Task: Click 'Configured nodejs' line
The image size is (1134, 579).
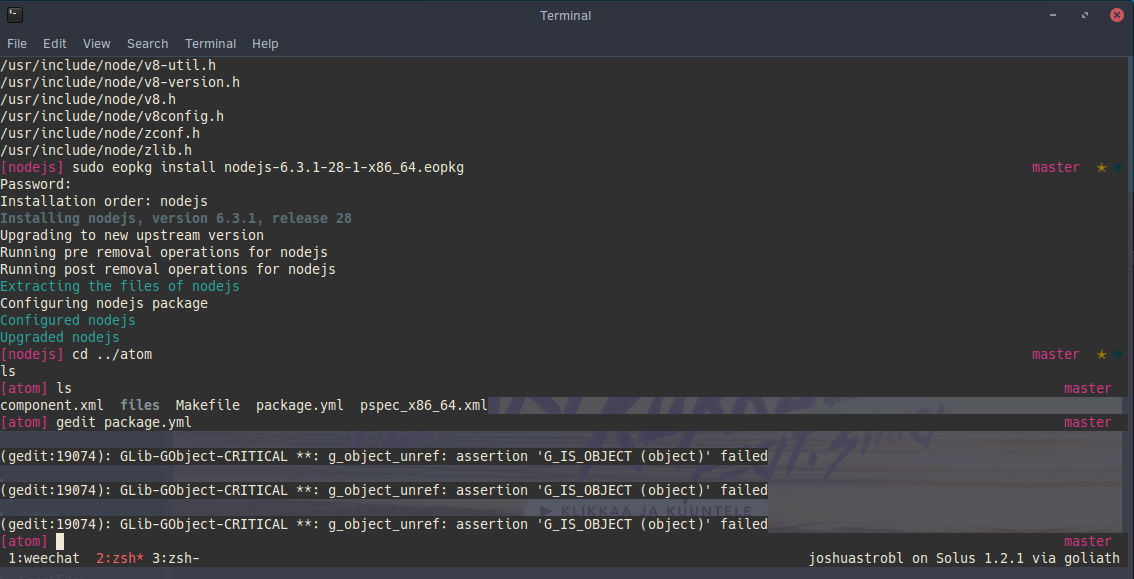Action: point(68,320)
